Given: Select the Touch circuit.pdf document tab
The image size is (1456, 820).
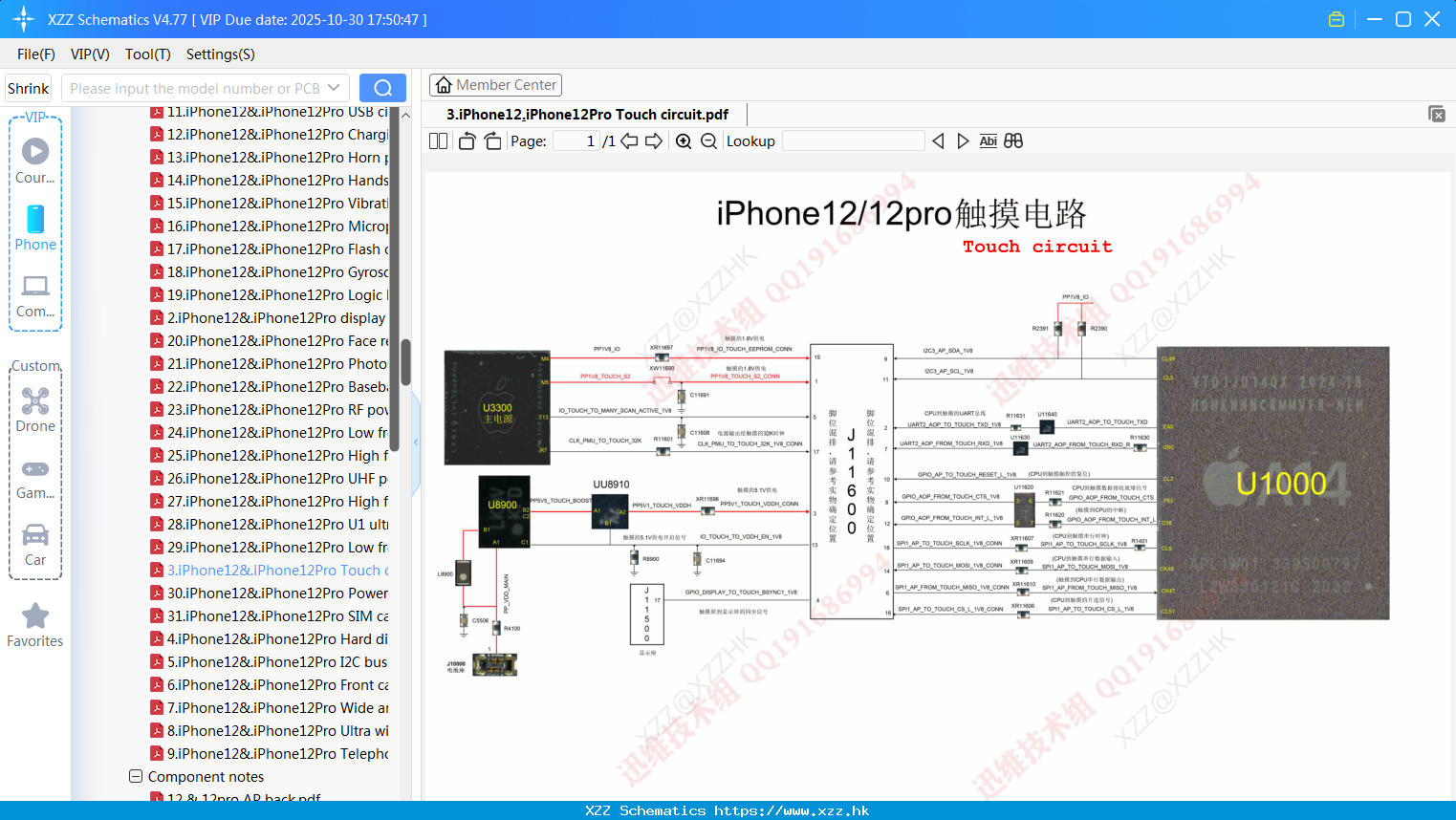Looking at the screenshot, I should point(587,115).
